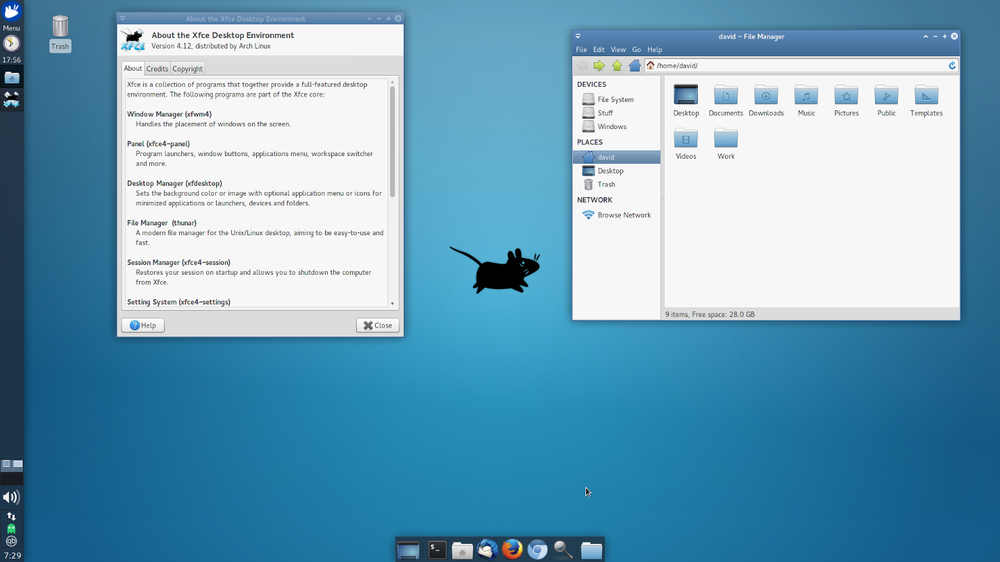Click the About dialog's vertical scrollbar
Image resolution: width=1000 pixels, height=562 pixels.
pyautogui.click(x=392, y=142)
